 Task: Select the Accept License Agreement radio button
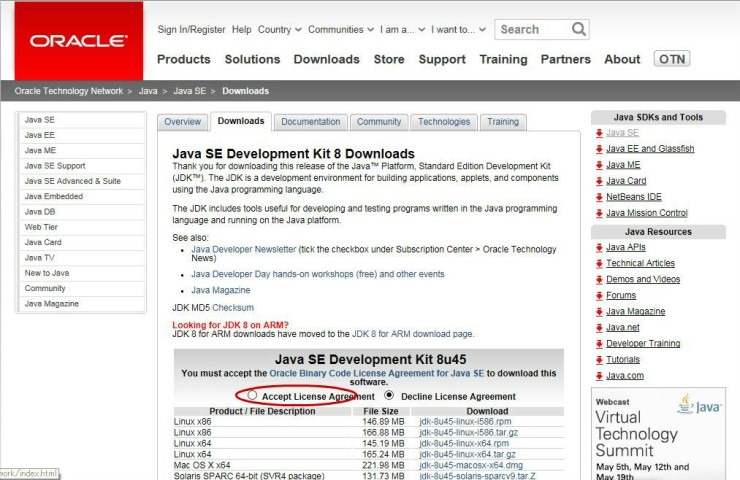point(252,395)
